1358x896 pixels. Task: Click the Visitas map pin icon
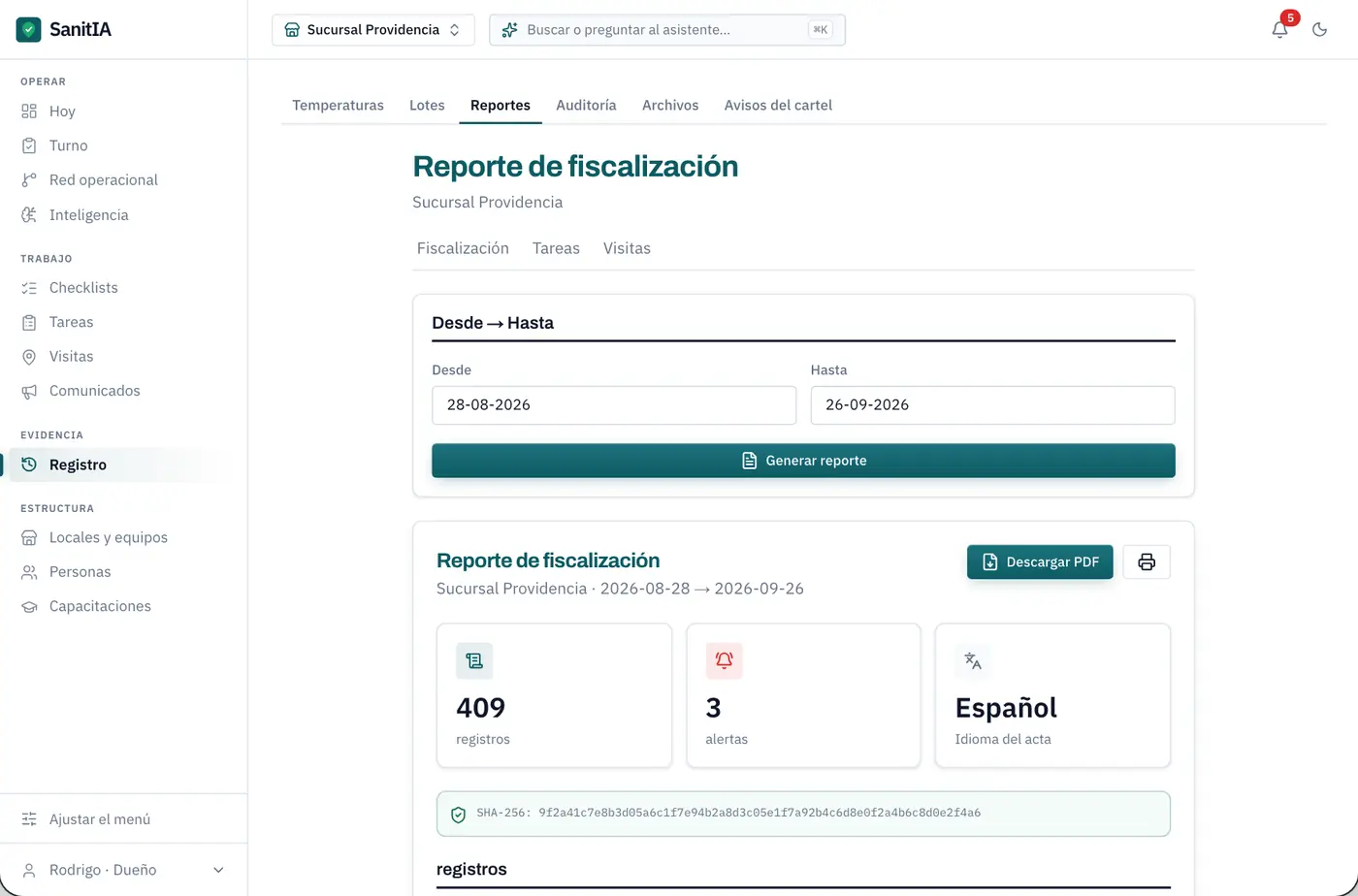[29, 357]
